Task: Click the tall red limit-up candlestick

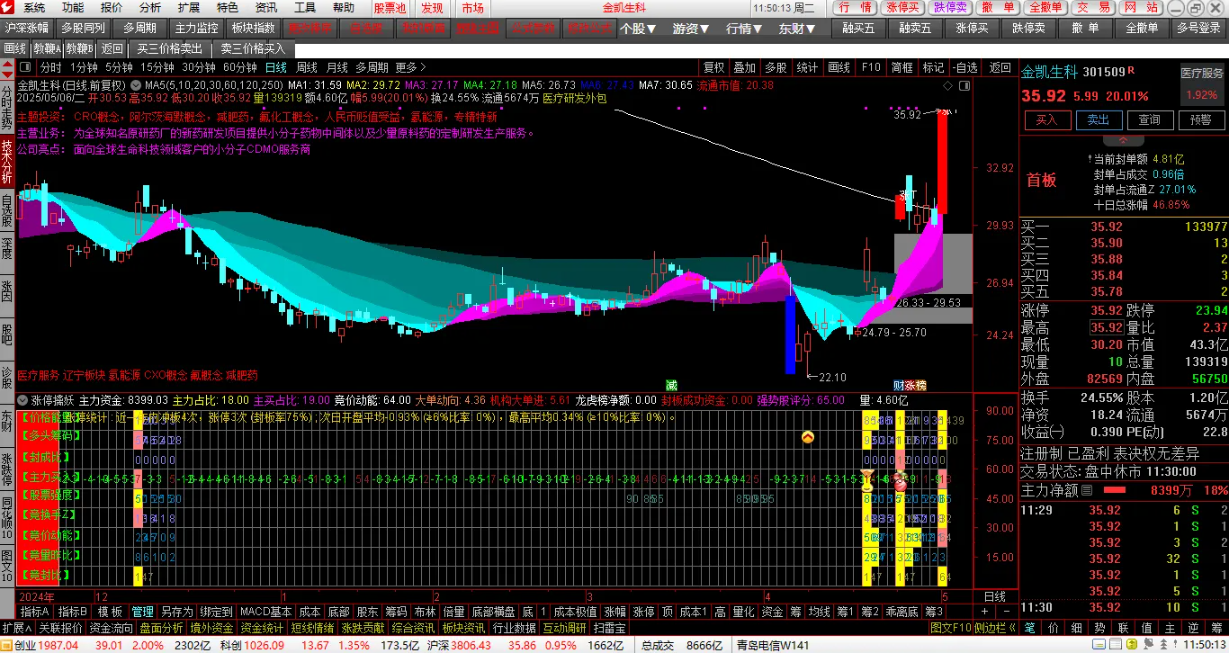Action: 942,162
